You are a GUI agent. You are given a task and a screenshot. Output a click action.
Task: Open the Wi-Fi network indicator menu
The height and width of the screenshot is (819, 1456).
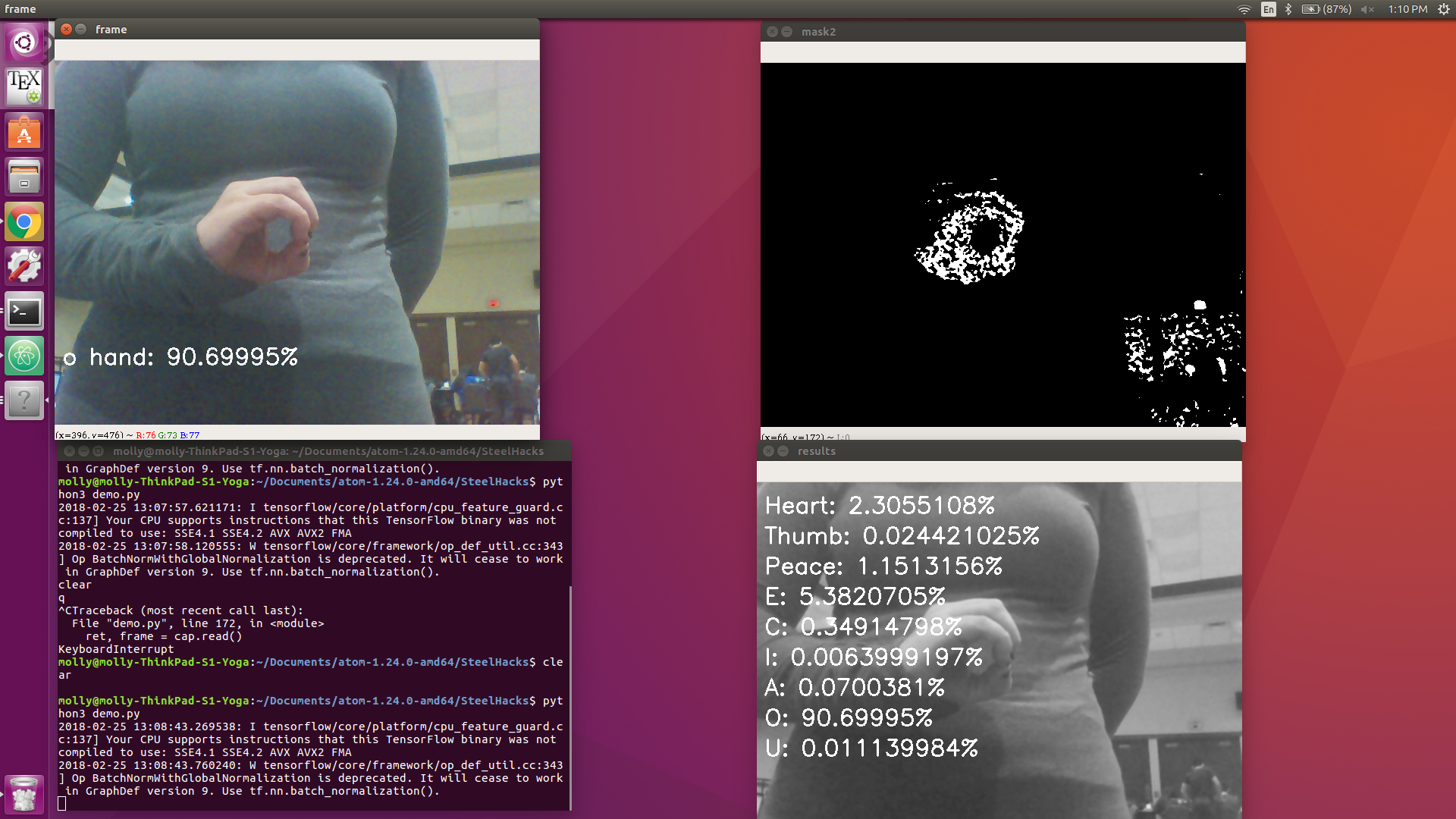pos(1244,10)
